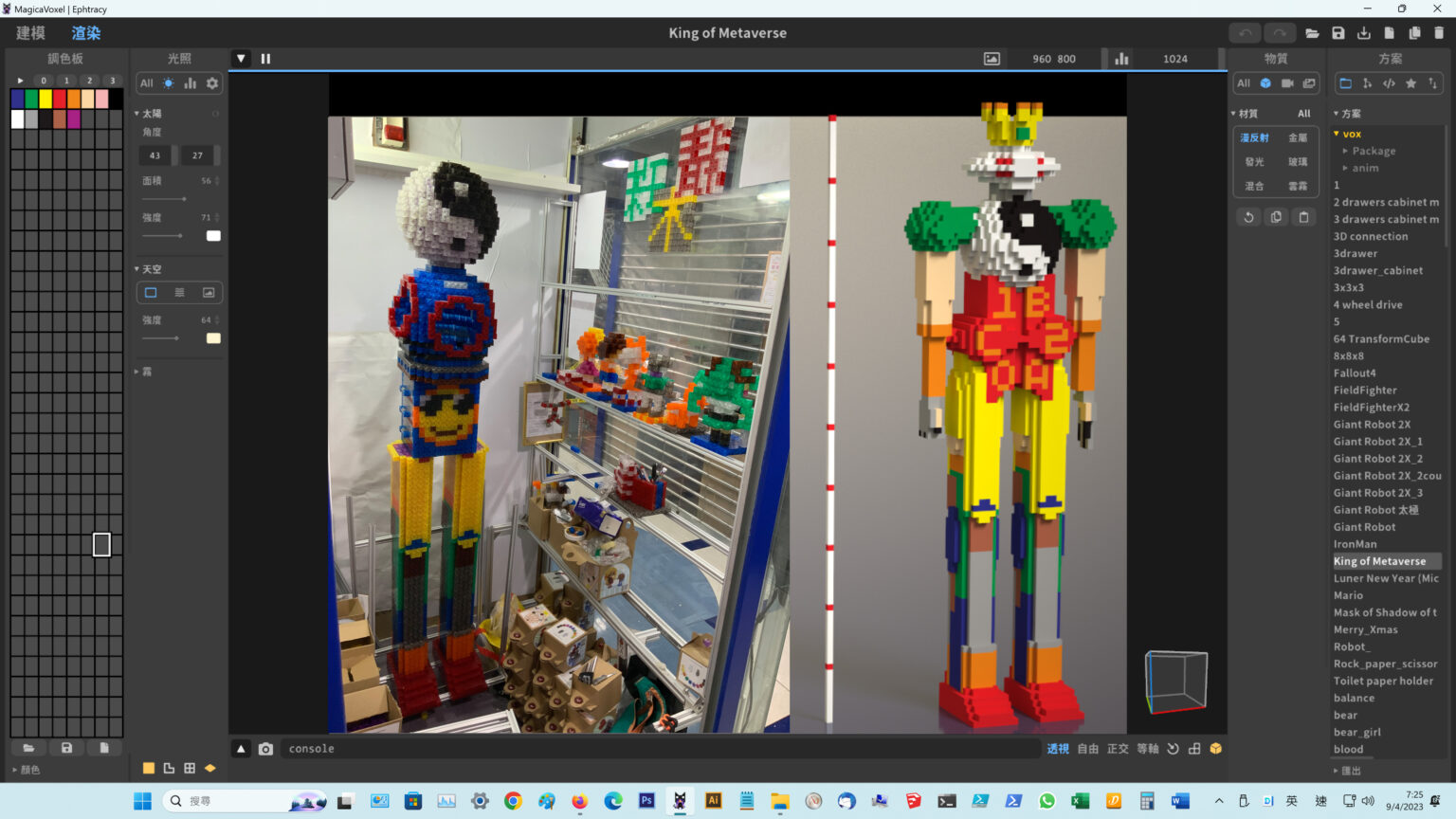This screenshot has width=1456, height=819.
Task: Open the IronMan project
Action: (x=1355, y=544)
